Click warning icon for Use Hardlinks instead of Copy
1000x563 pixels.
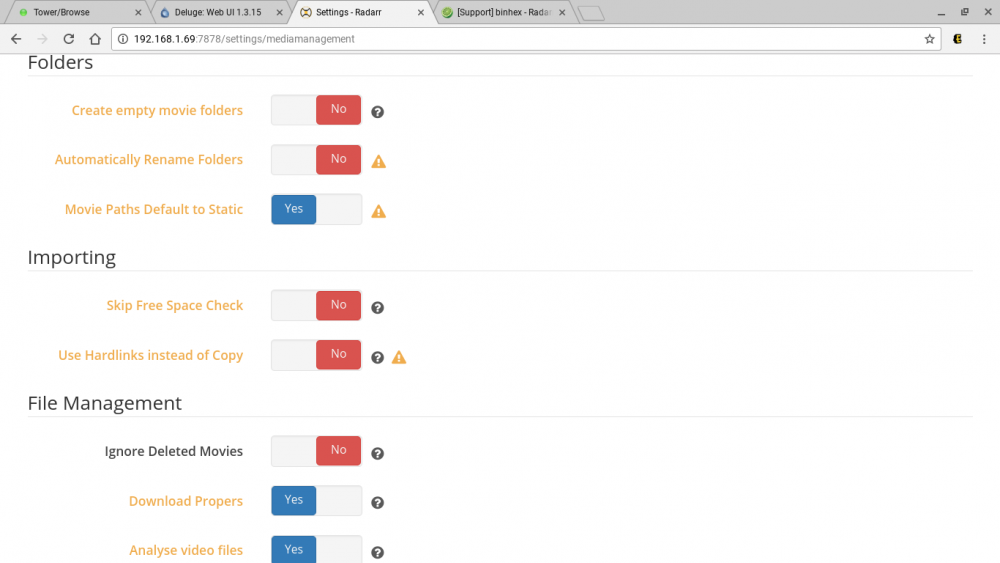point(399,357)
